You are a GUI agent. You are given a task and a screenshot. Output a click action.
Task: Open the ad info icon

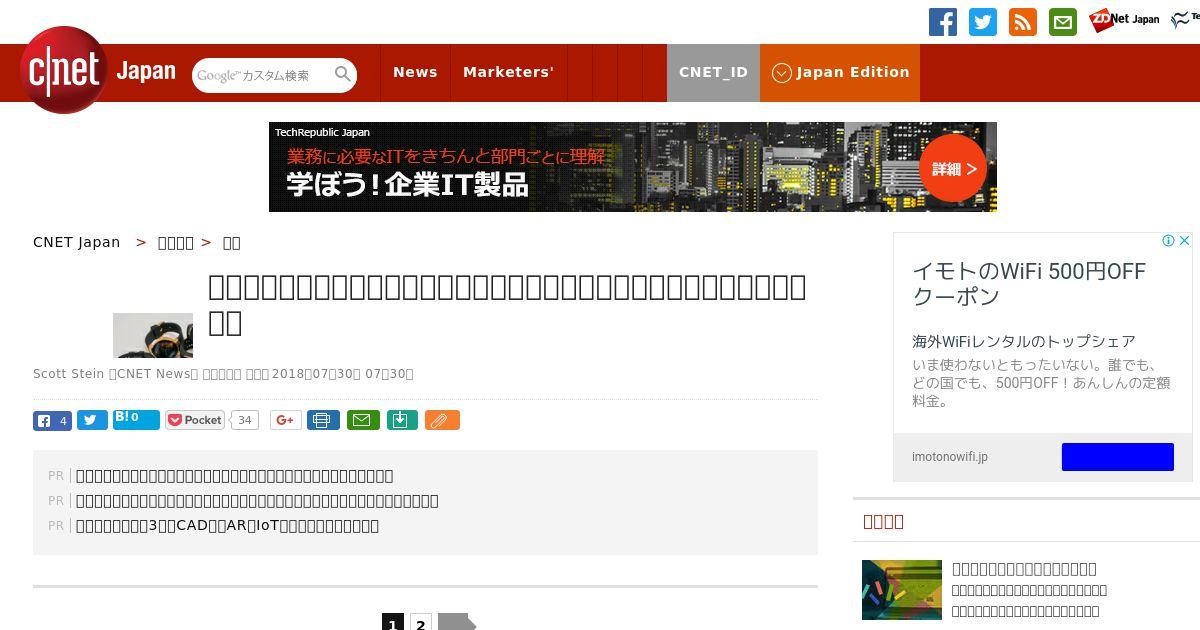1167,241
